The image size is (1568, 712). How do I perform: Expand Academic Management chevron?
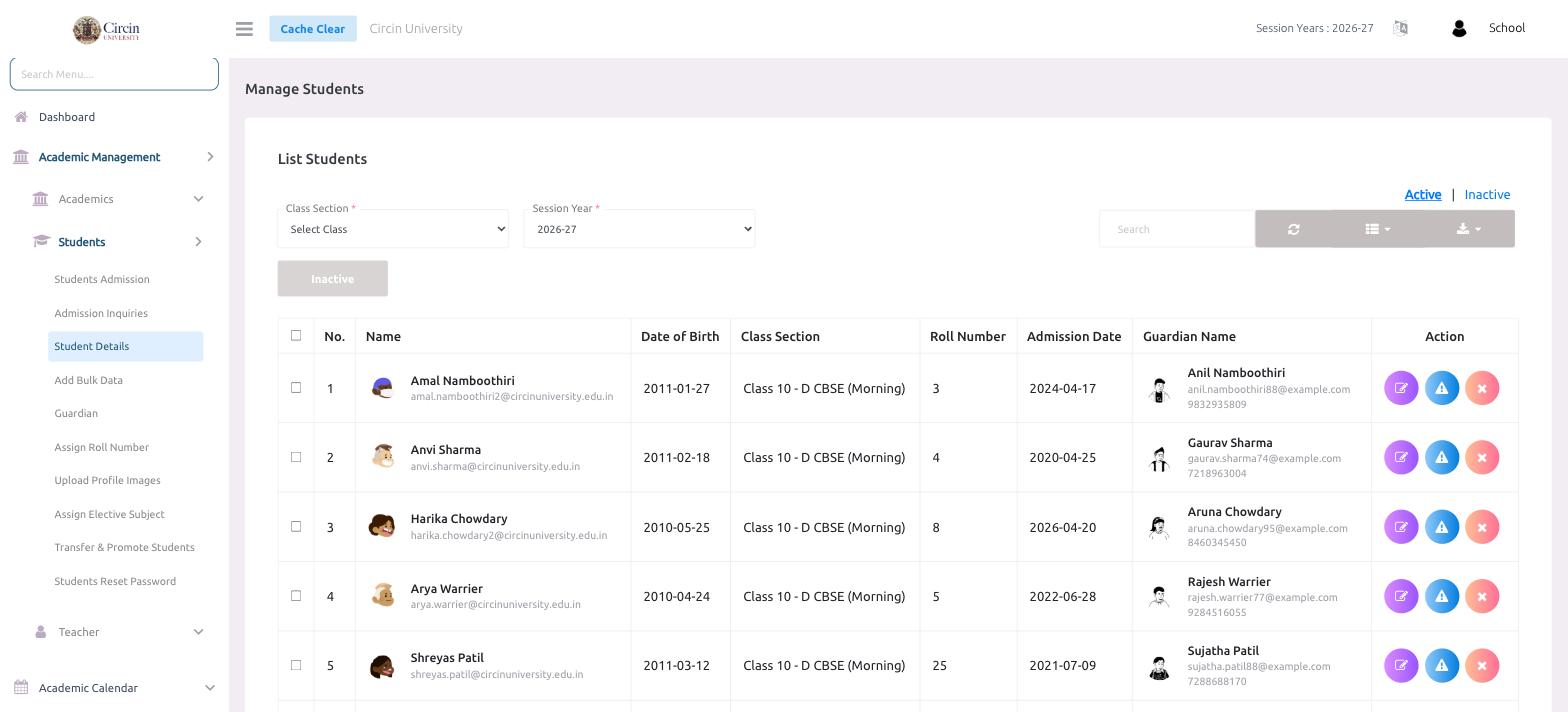point(210,157)
